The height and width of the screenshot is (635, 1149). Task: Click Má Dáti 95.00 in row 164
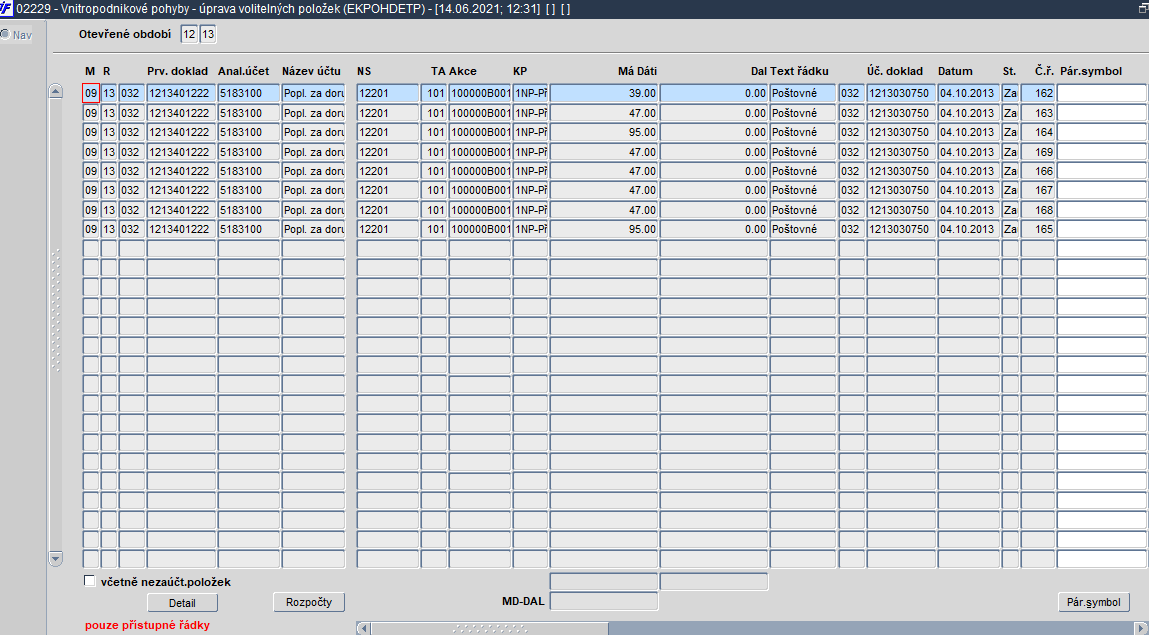tap(604, 132)
